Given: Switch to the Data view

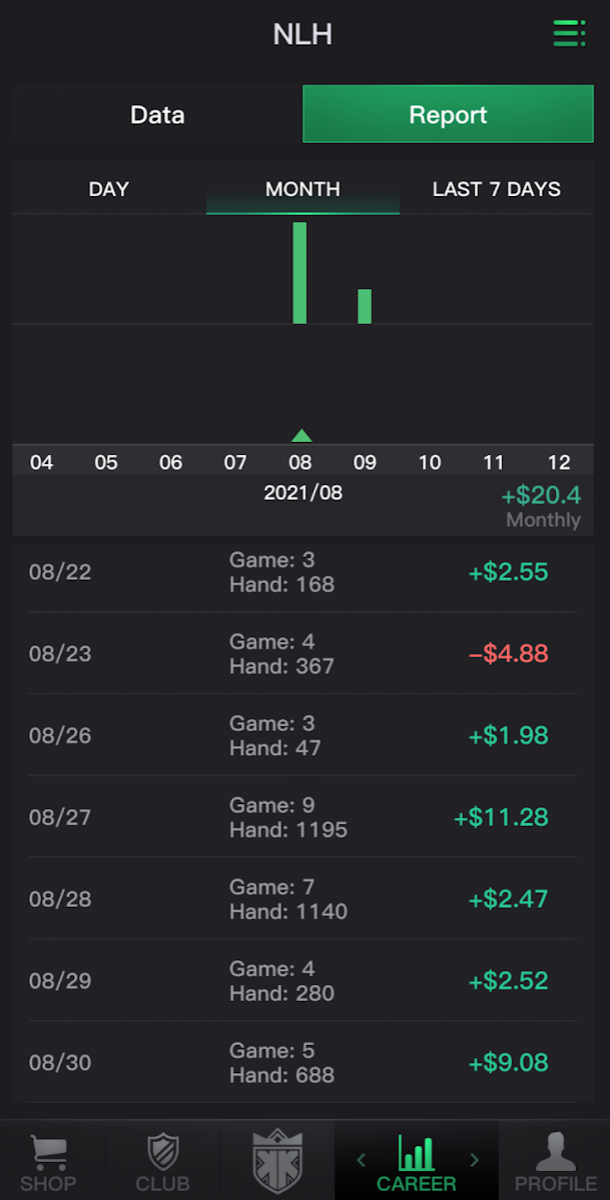Looking at the screenshot, I should [158, 114].
